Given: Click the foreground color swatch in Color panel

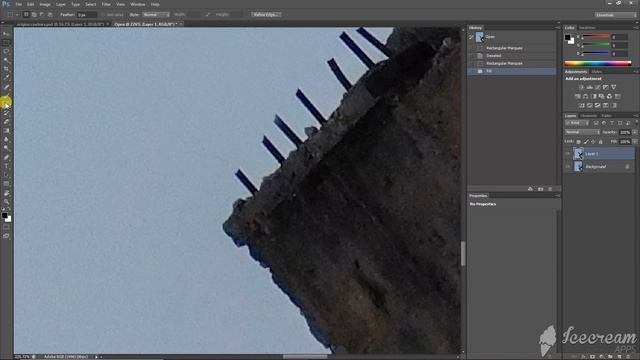Looking at the screenshot, I should 567,37.
